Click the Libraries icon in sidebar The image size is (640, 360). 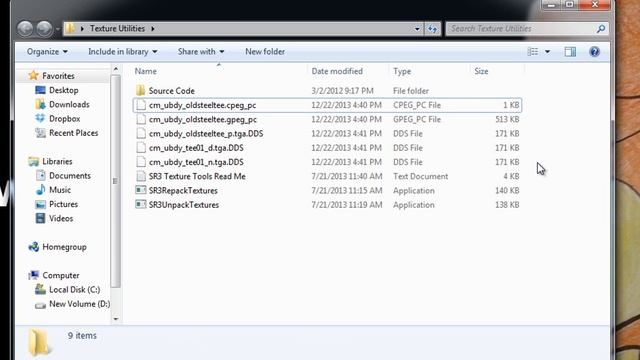33,162
